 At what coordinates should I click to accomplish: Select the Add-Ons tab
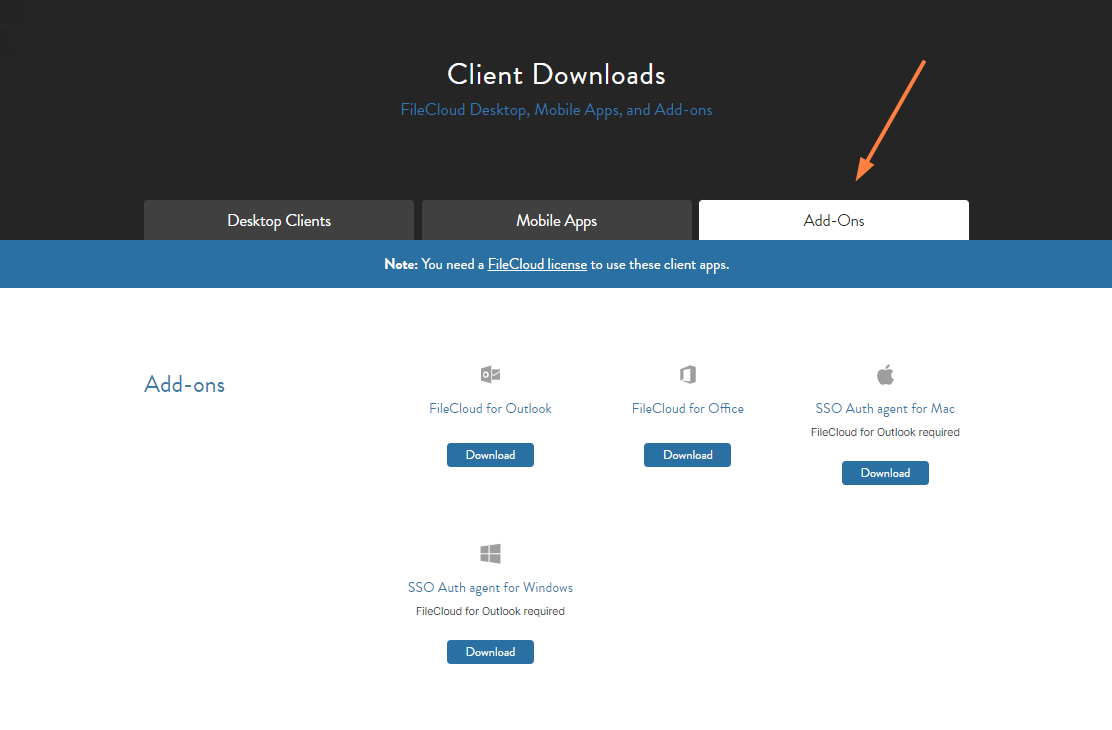(x=834, y=220)
